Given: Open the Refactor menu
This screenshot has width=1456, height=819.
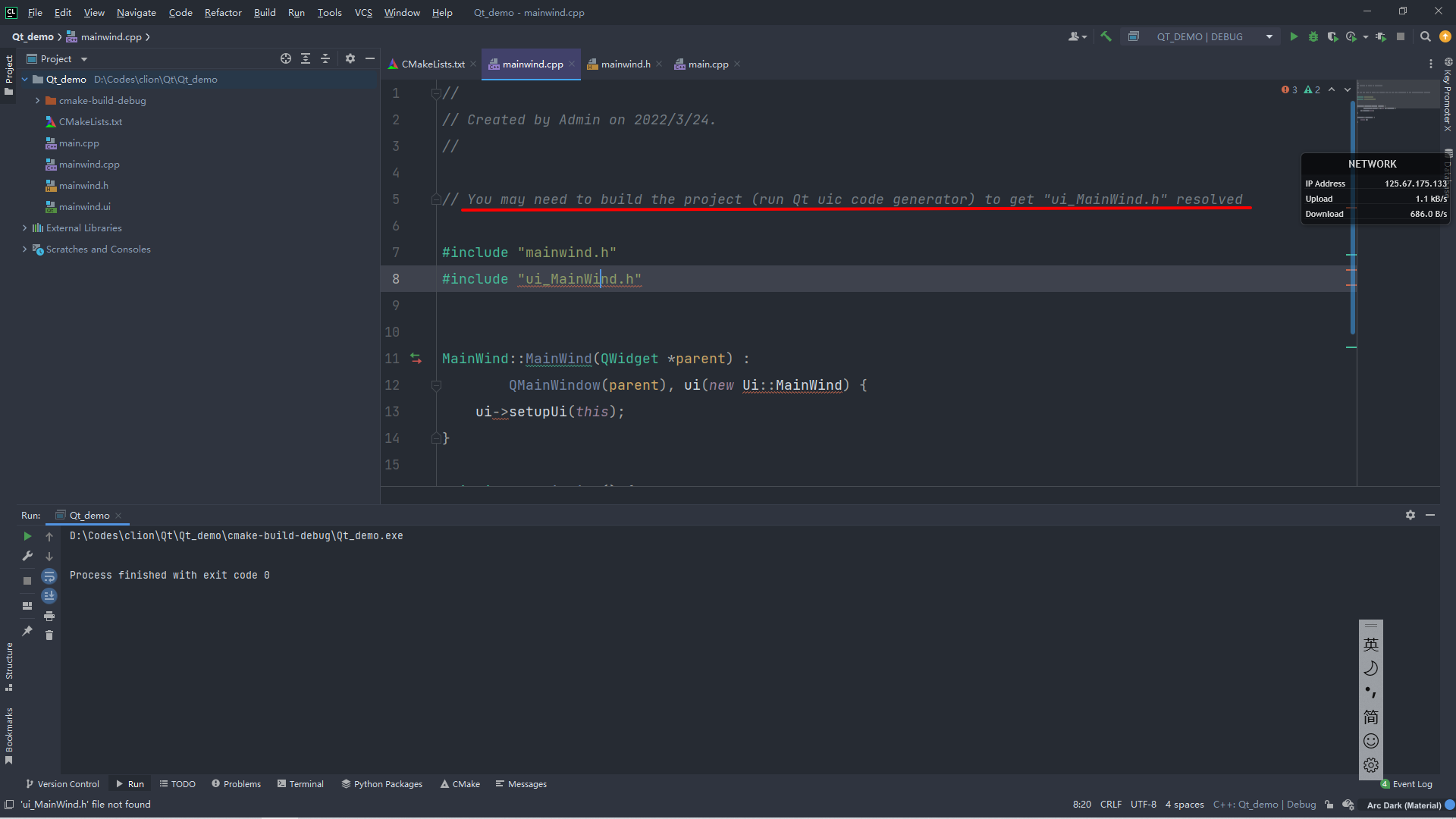Looking at the screenshot, I should coord(223,13).
